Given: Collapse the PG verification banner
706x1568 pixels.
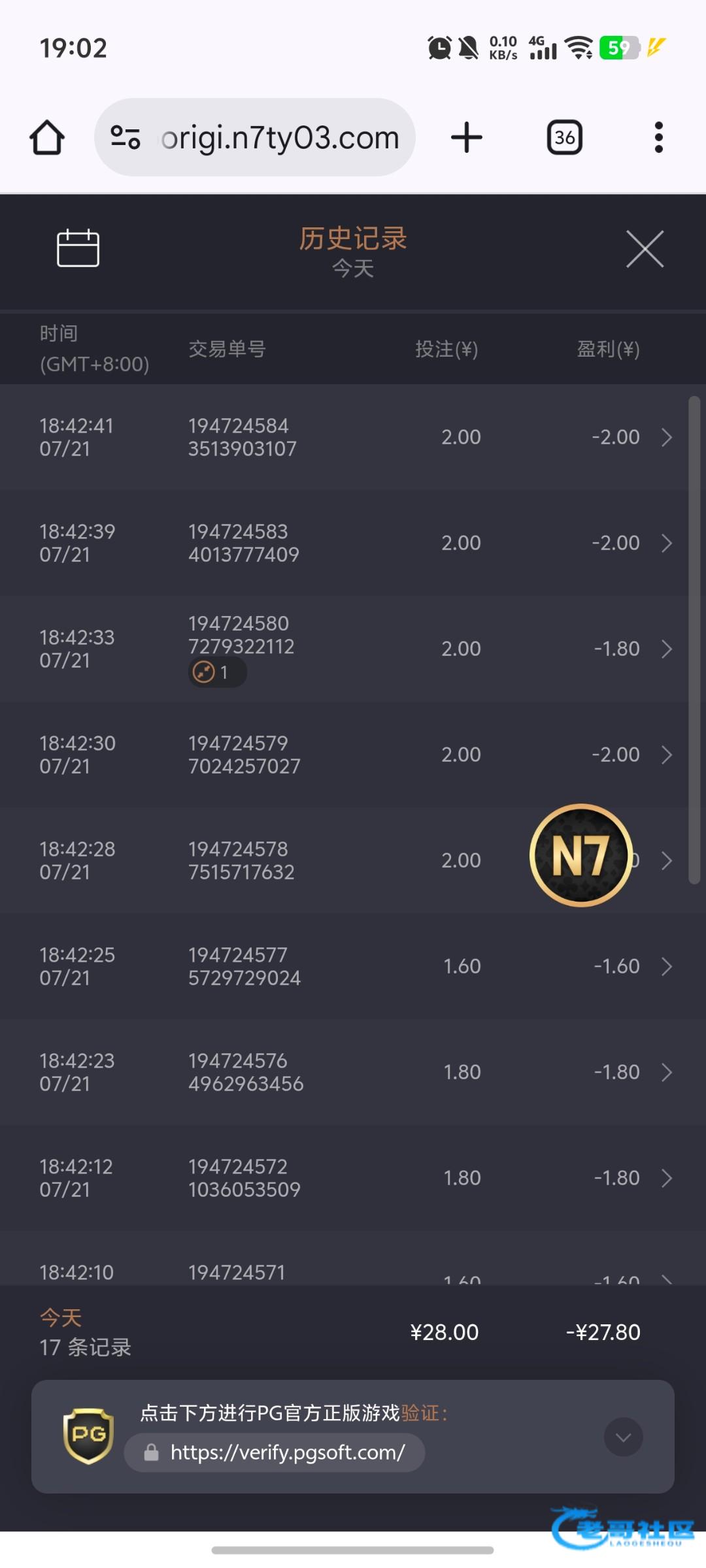Looking at the screenshot, I should [623, 1437].
